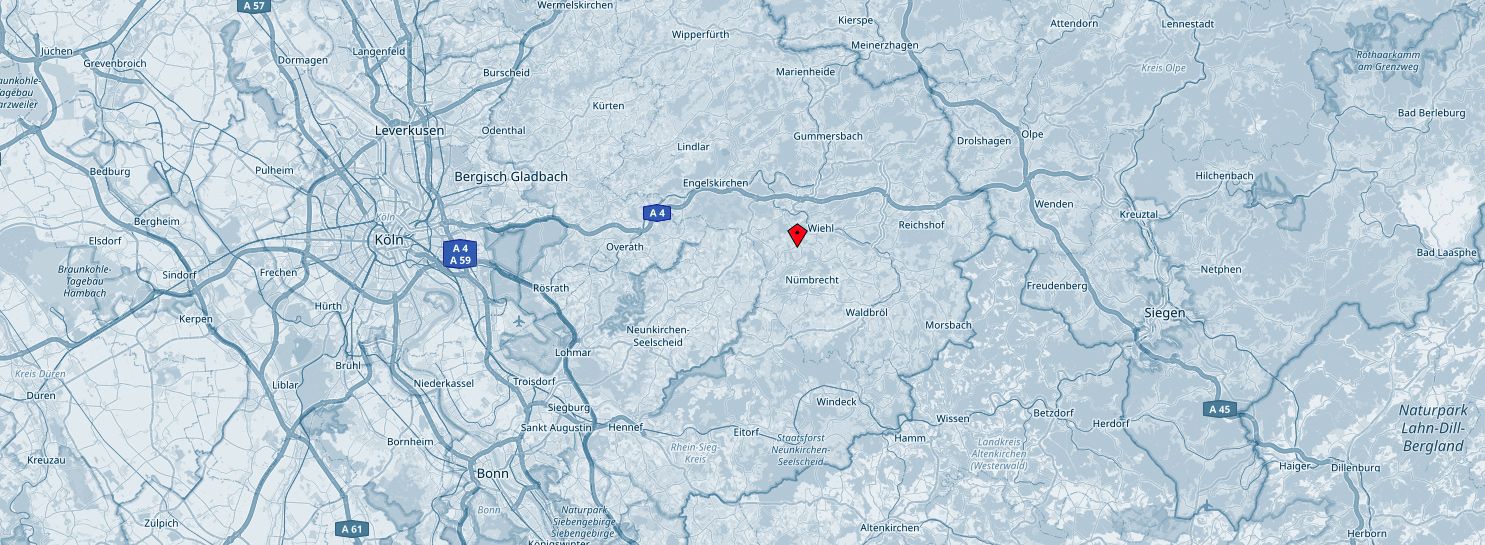Select the Köln city label
1485x545 pixels.
(388, 240)
